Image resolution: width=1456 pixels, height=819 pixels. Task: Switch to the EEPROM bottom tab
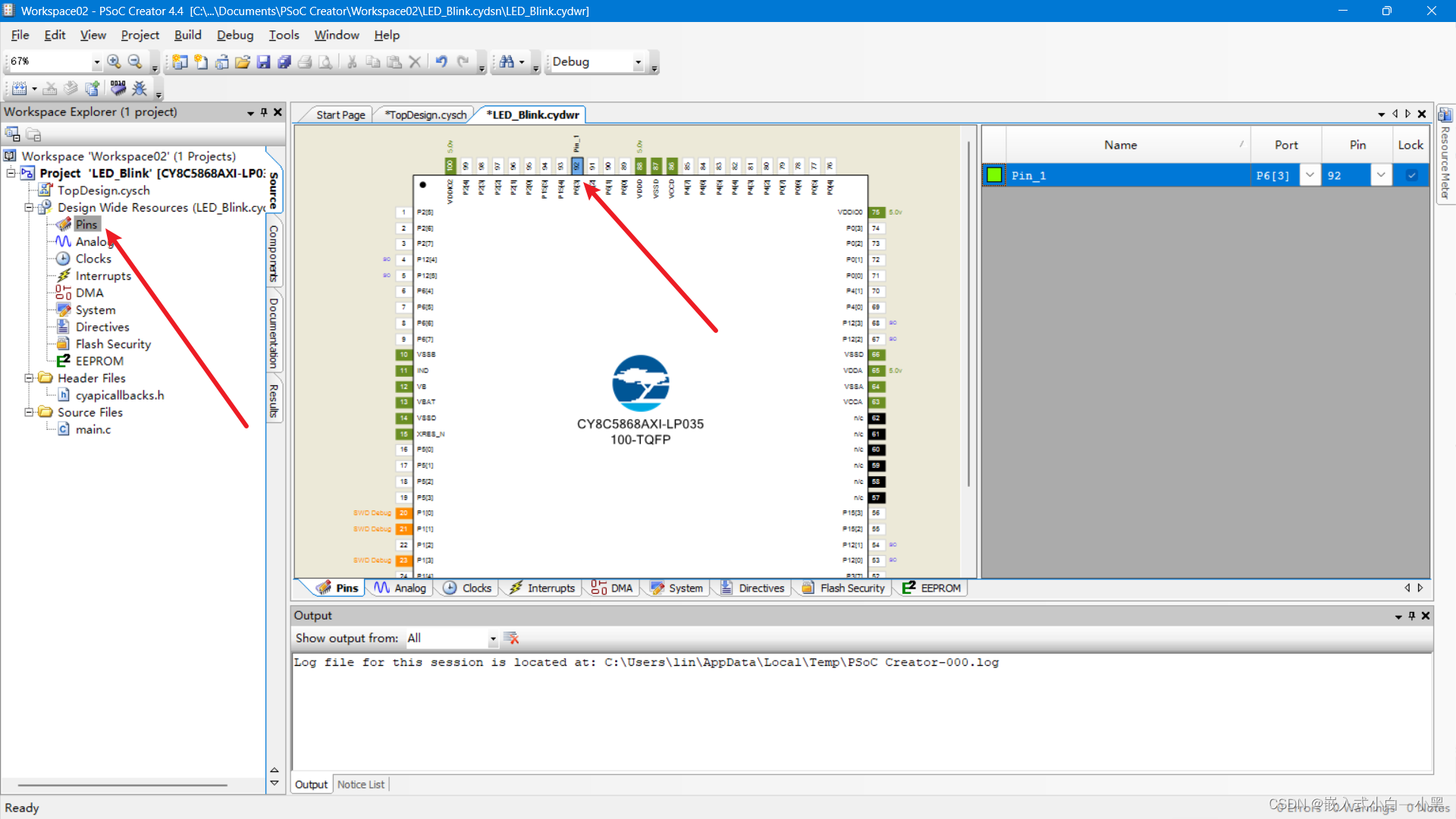[931, 588]
